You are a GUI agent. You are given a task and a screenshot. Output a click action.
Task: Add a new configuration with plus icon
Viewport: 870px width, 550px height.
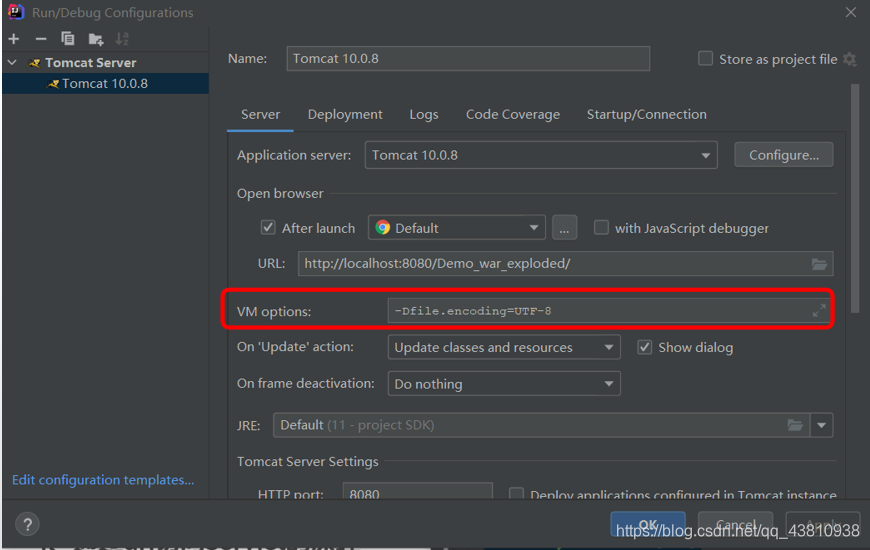[14, 39]
